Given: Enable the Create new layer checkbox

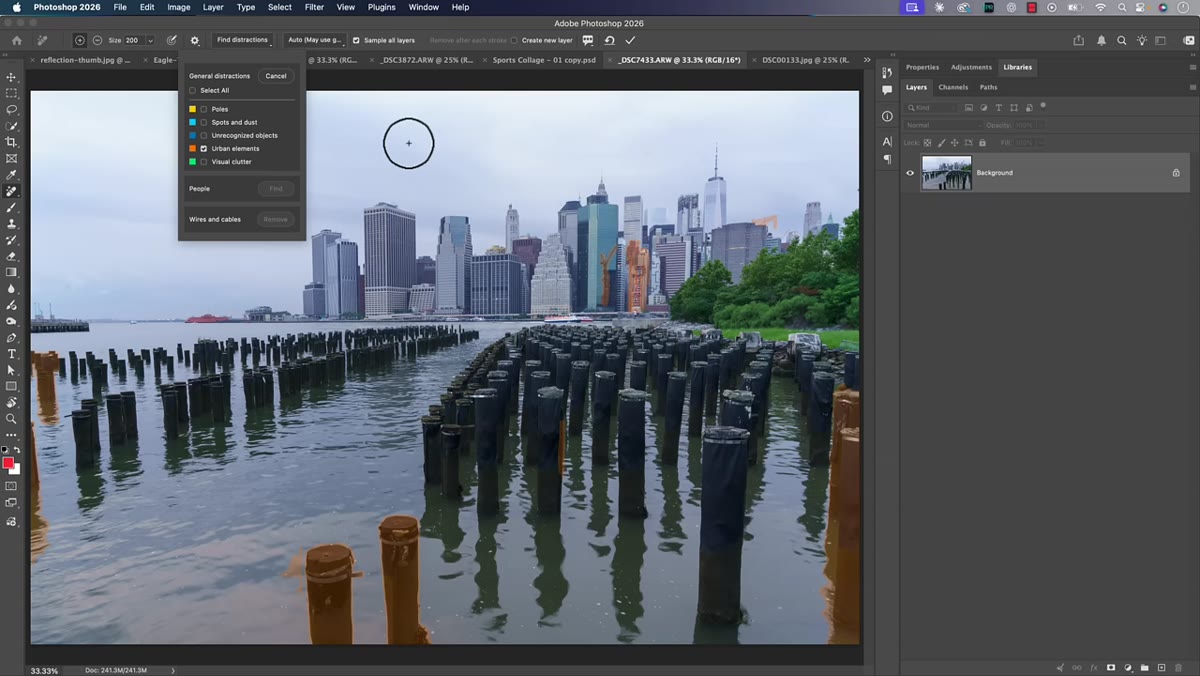Looking at the screenshot, I should pos(514,40).
